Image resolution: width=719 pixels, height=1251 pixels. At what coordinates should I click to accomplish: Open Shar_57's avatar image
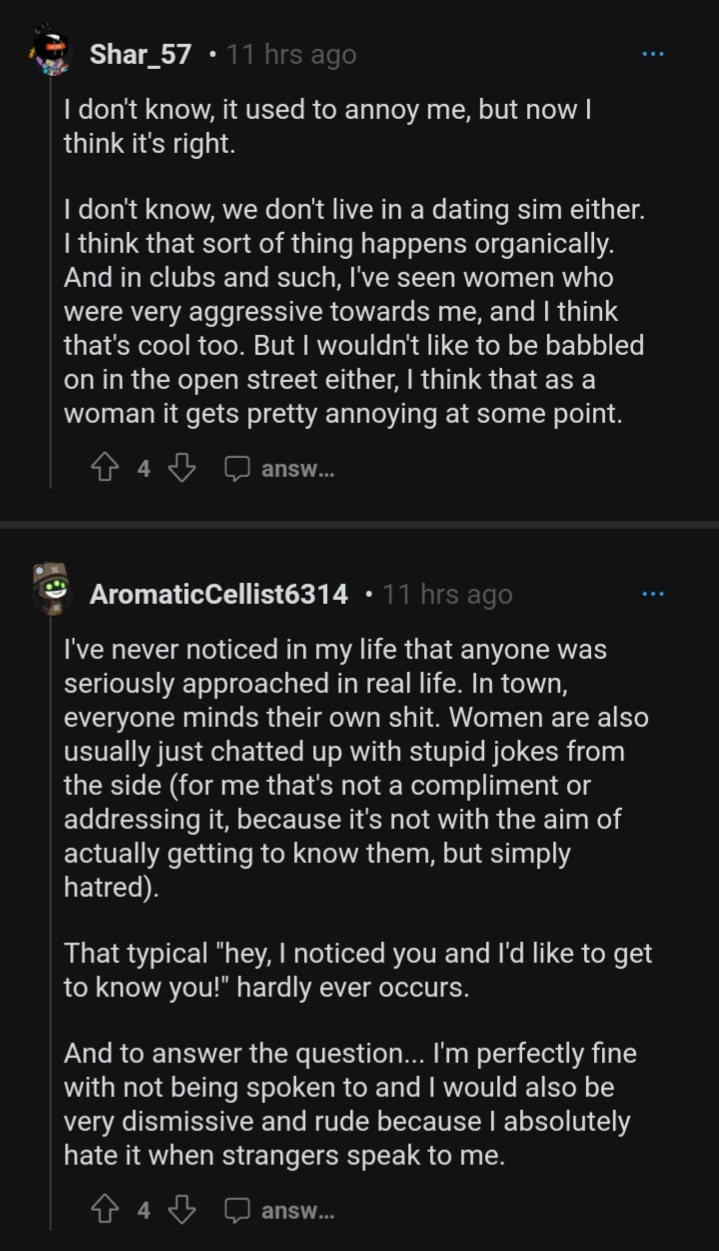50,53
